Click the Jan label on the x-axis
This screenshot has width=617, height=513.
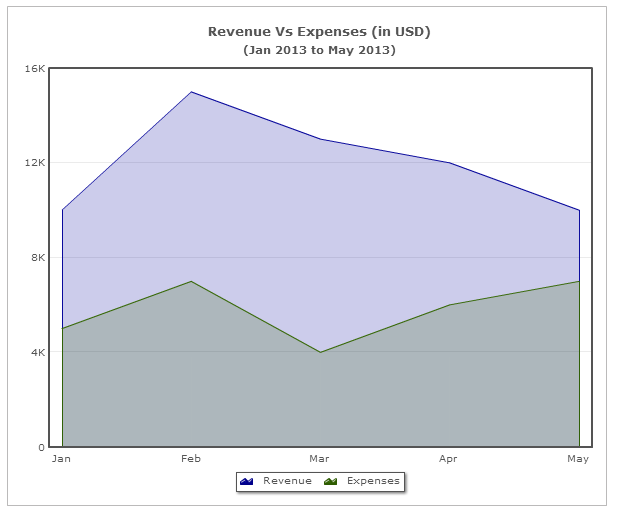point(62,459)
